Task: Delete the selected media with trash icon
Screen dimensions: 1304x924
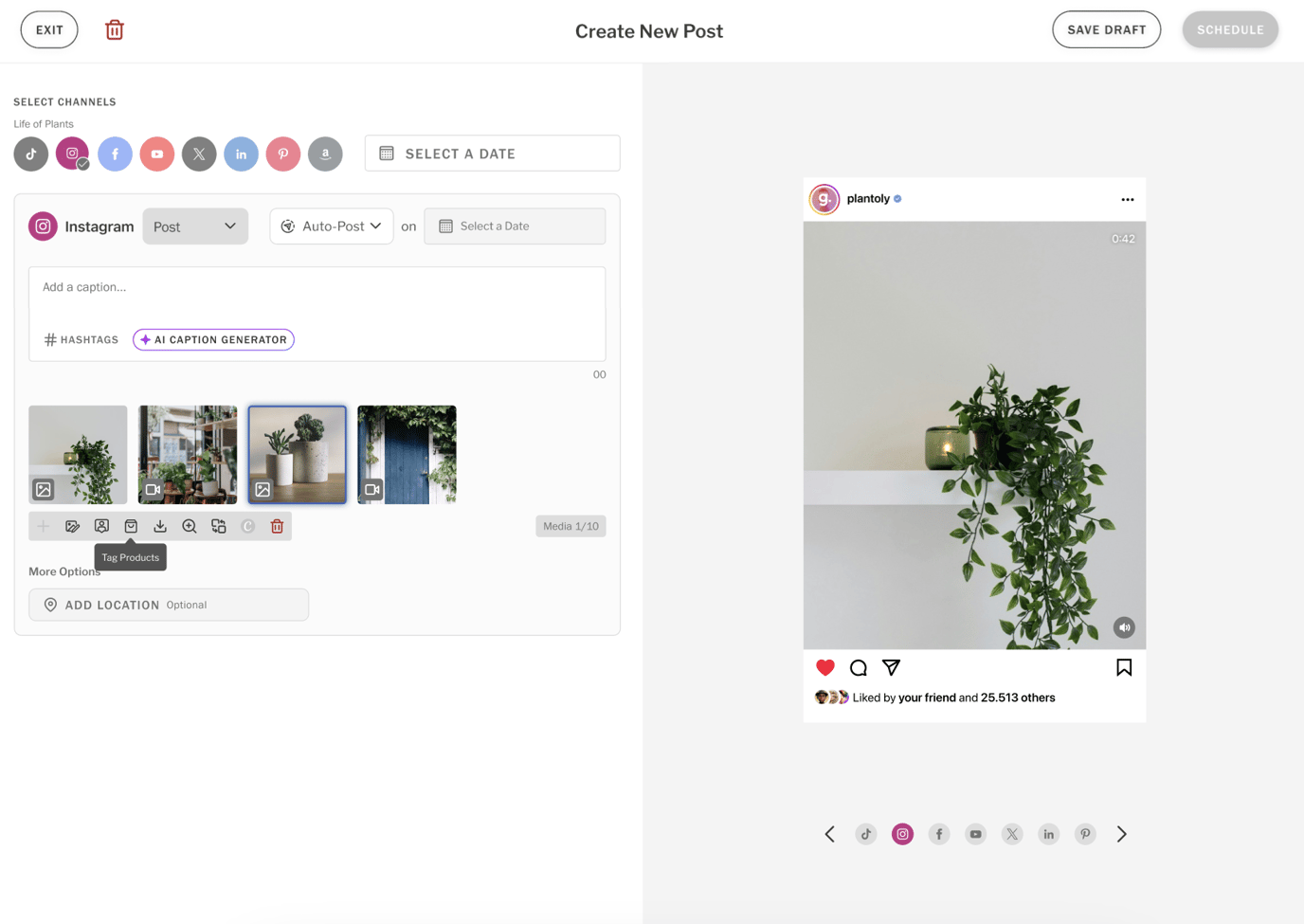Action: point(277,526)
